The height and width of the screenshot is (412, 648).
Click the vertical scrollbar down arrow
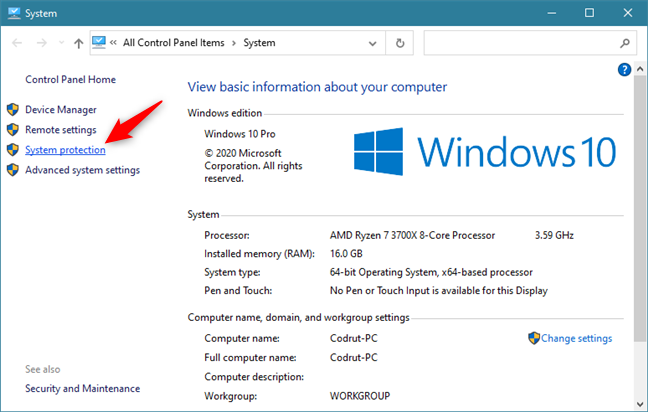[640, 403]
